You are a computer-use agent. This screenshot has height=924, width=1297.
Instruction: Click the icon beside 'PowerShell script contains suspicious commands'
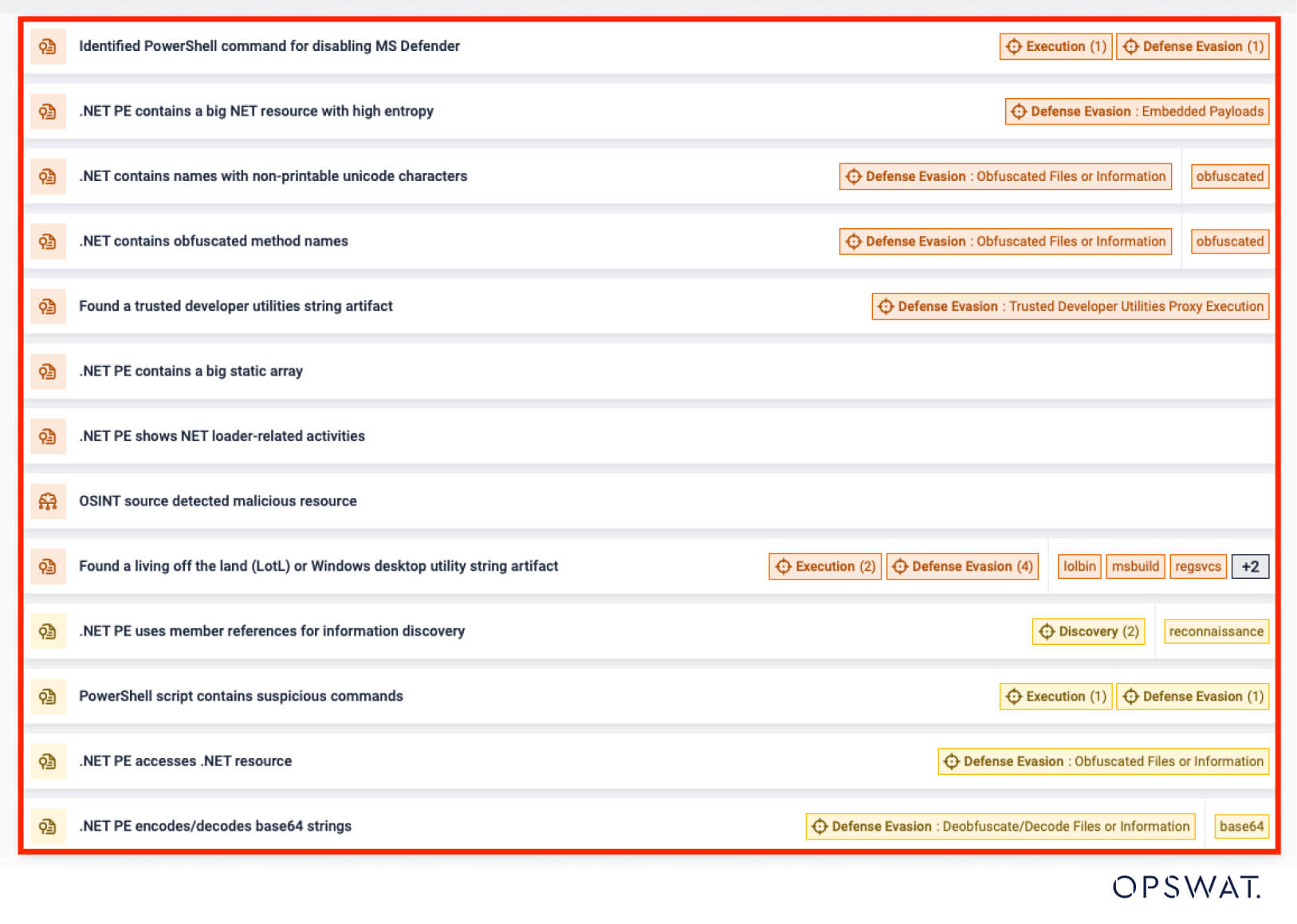[x=48, y=696]
